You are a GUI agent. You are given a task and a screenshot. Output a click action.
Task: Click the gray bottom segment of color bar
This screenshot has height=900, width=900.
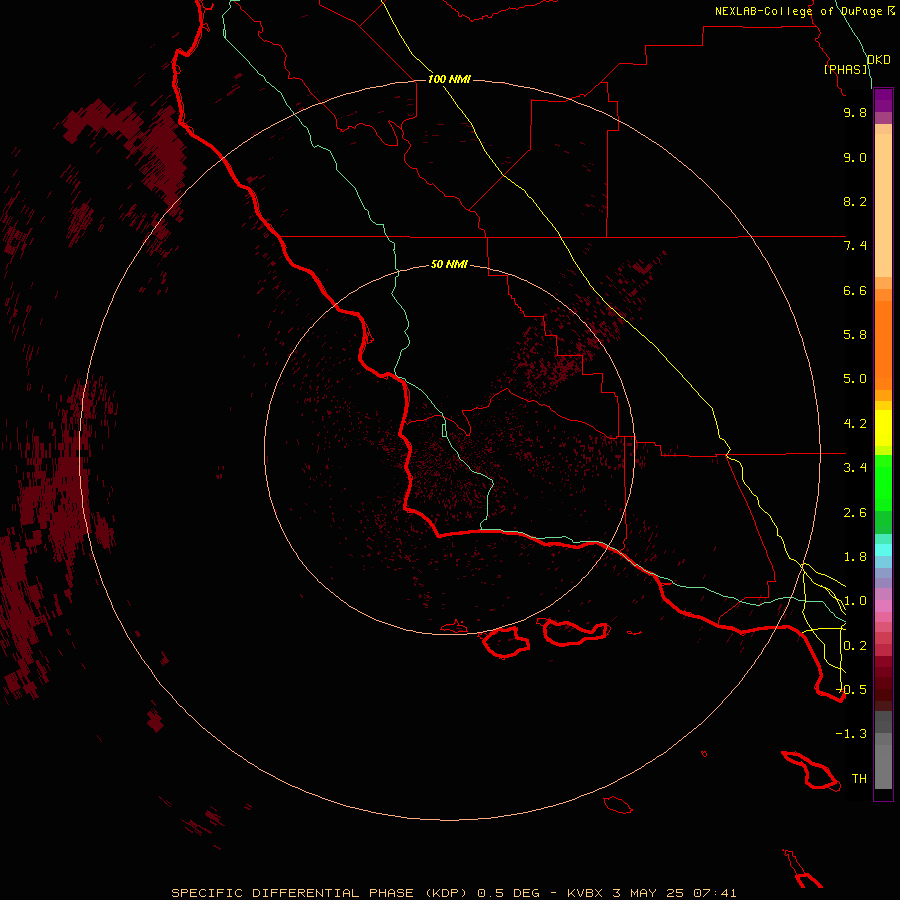[883, 767]
